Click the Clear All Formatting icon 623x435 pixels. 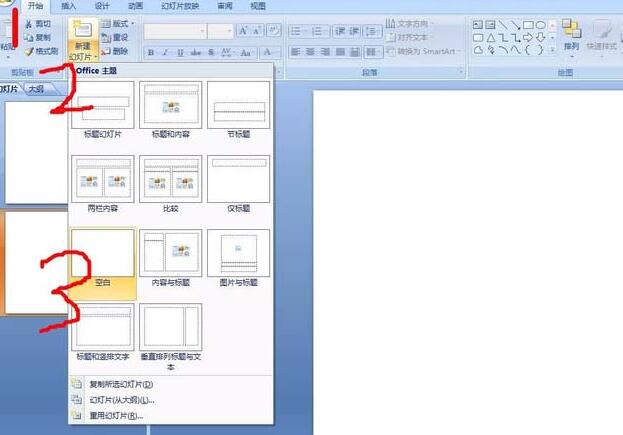coord(274,31)
